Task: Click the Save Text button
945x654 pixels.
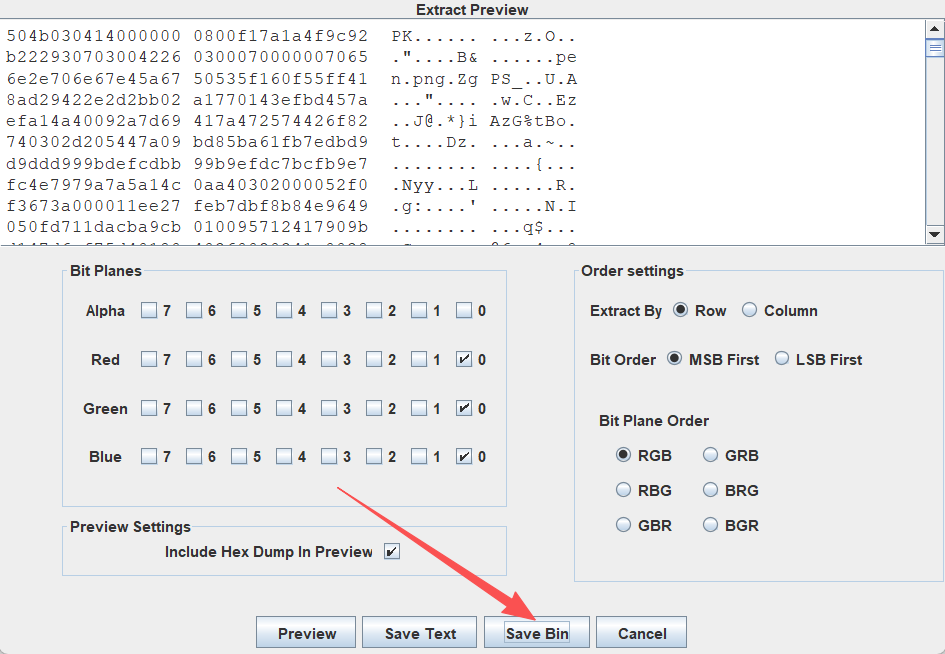Action: point(421,633)
